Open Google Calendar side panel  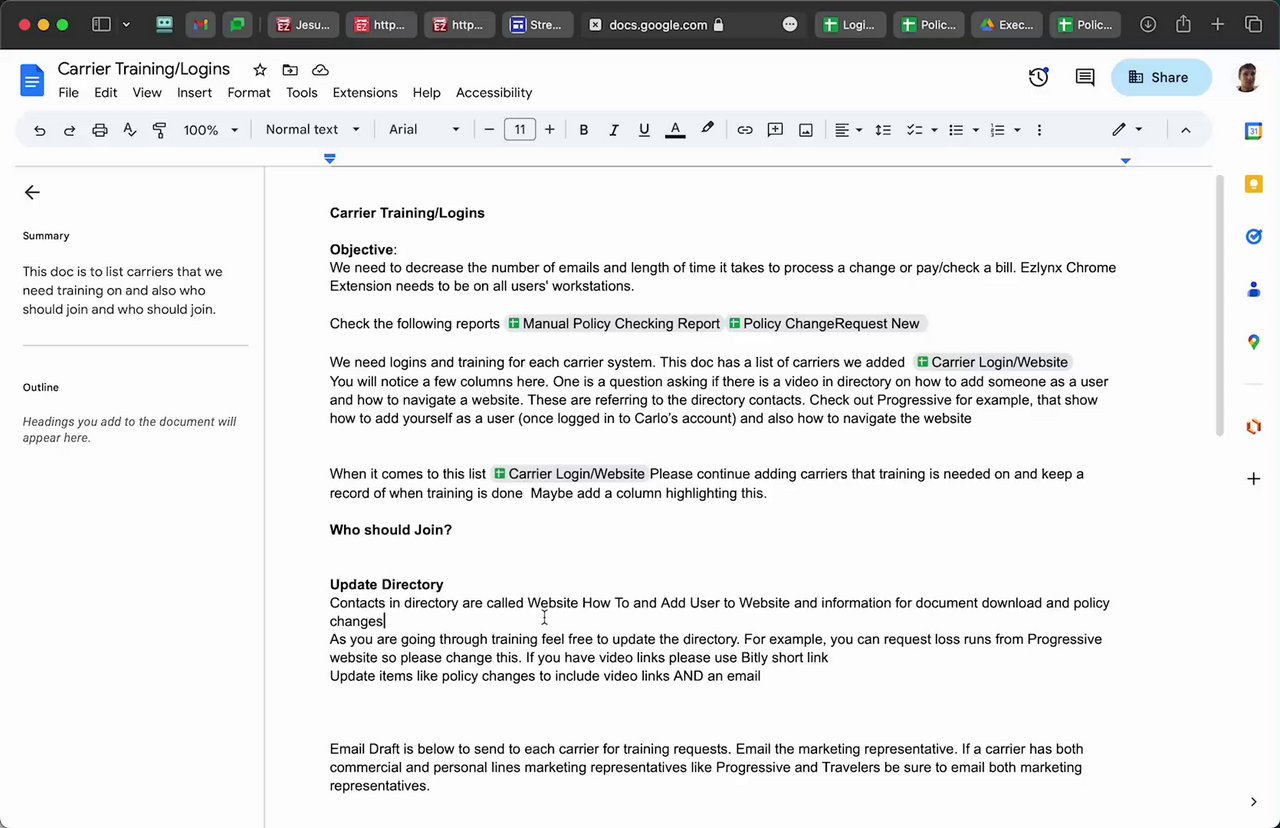click(x=1253, y=131)
